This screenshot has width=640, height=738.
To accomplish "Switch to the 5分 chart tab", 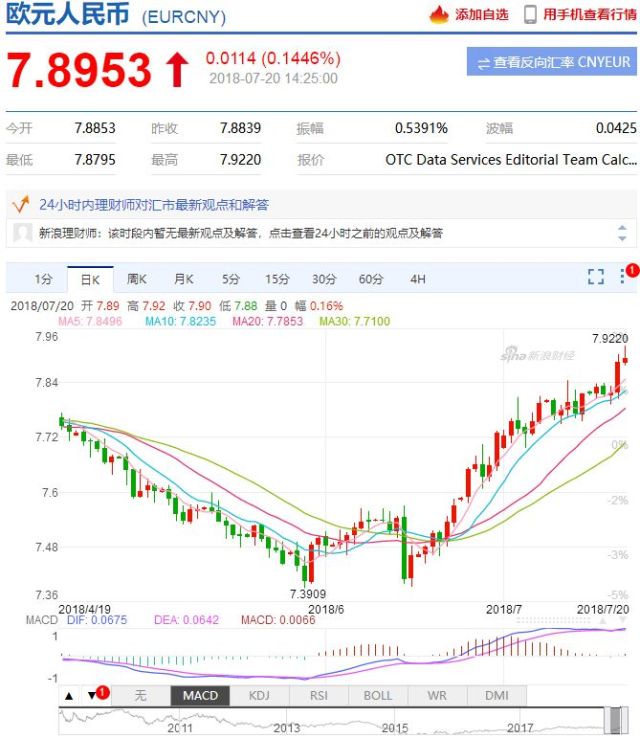I will coord(231,279).
